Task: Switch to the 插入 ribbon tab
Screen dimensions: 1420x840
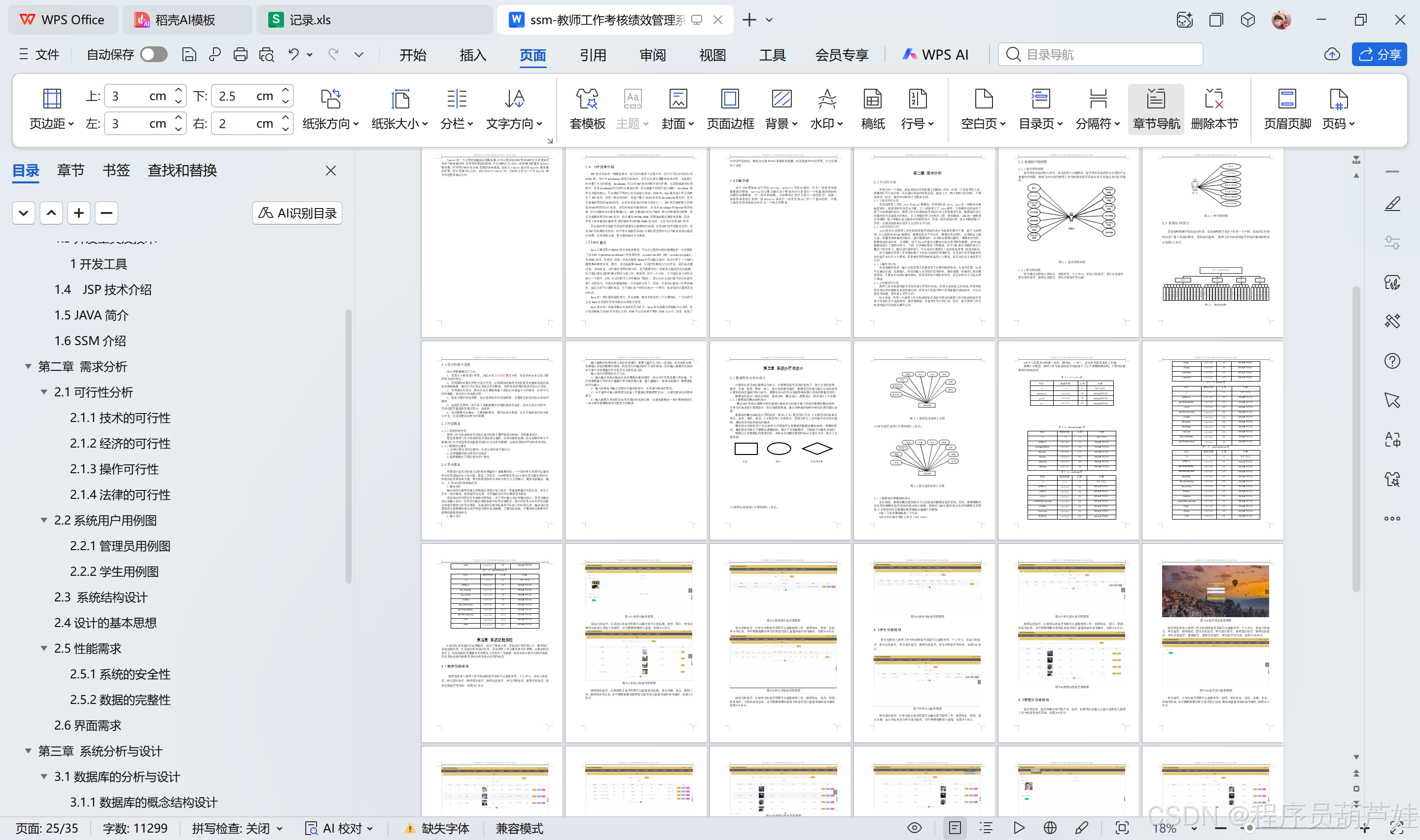Action: coord(472,55)
